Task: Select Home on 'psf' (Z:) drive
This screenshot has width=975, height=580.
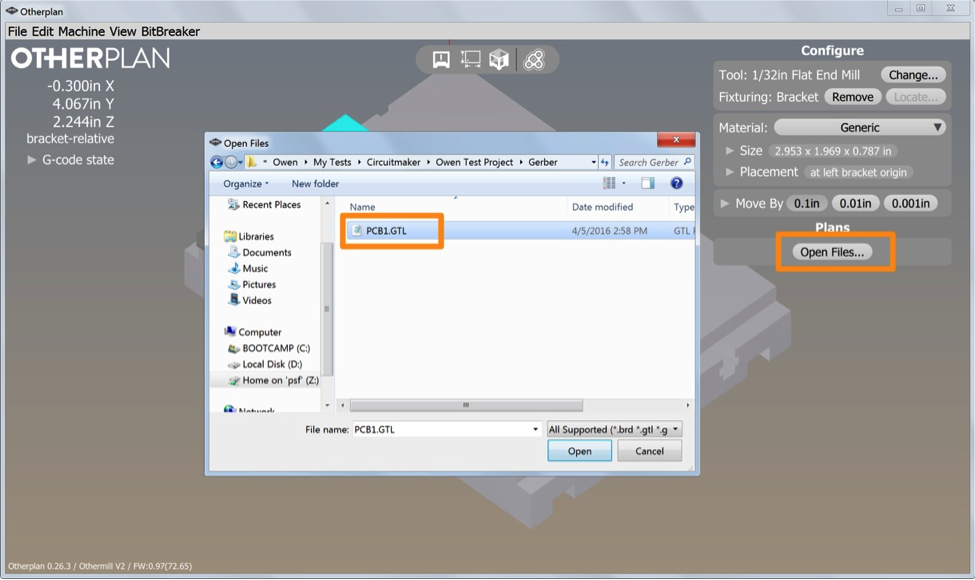Action: [x=274, y=380]
